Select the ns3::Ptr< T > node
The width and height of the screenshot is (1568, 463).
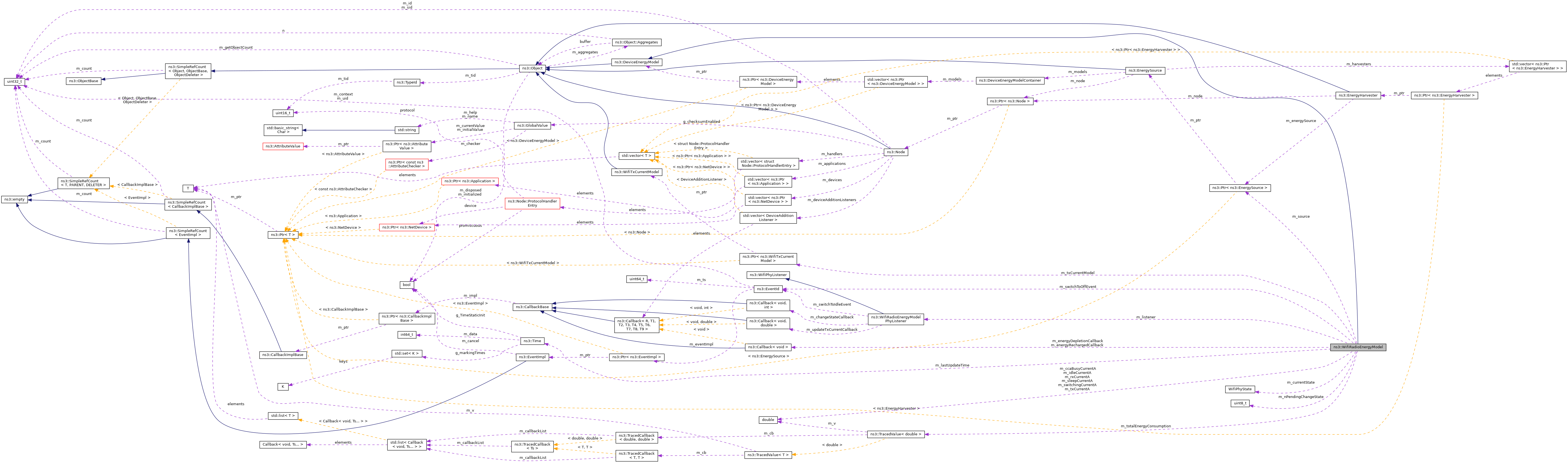pos(283,235)
